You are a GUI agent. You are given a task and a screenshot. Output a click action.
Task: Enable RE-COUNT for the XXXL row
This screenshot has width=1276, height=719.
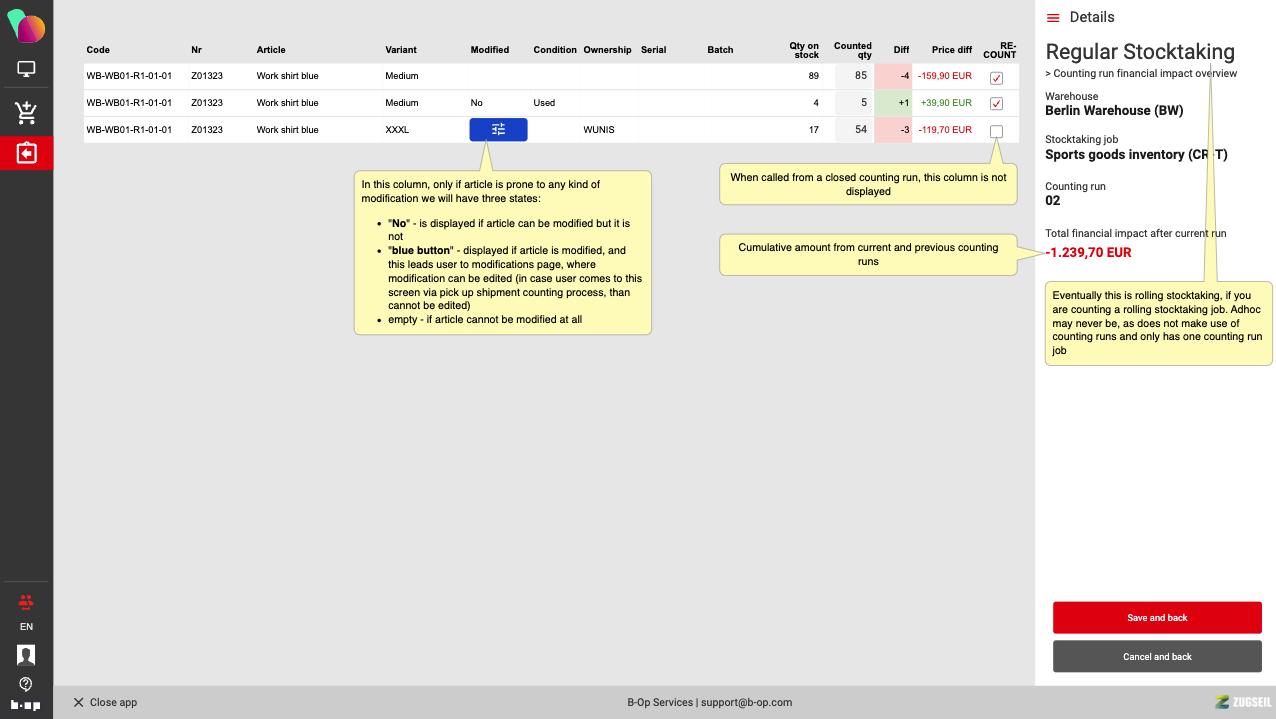point(996,131)
